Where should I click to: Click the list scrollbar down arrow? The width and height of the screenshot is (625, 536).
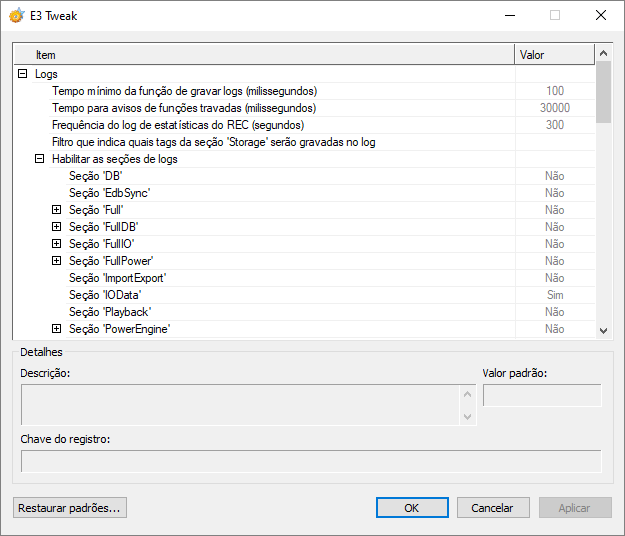pos(603,330)
